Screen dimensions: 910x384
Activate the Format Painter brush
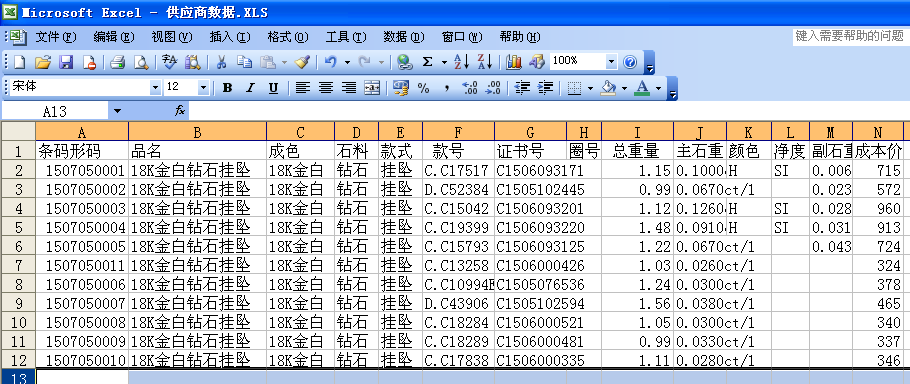tap(302, 62)
